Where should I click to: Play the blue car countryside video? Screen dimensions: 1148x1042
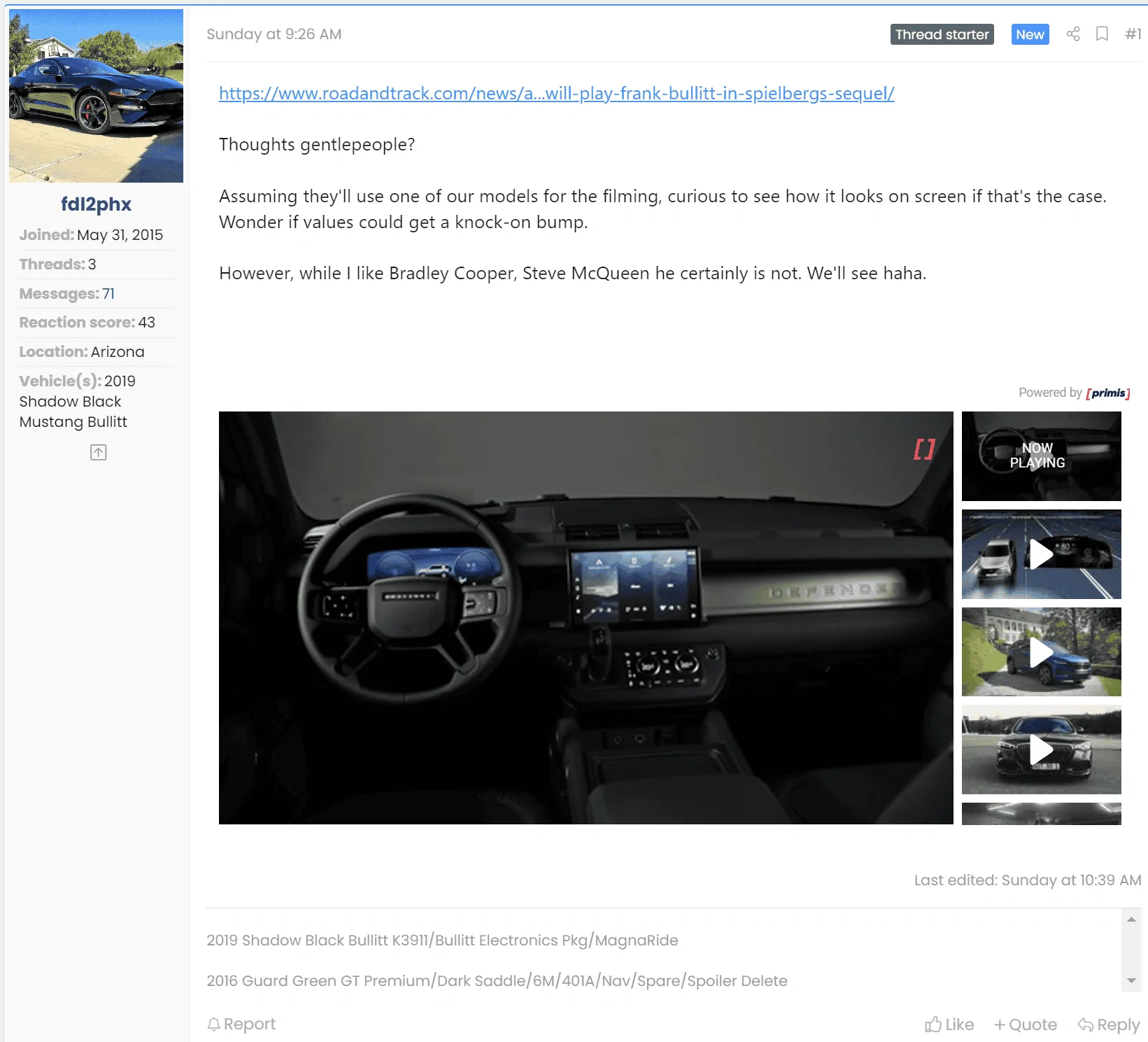point(1042,652)
